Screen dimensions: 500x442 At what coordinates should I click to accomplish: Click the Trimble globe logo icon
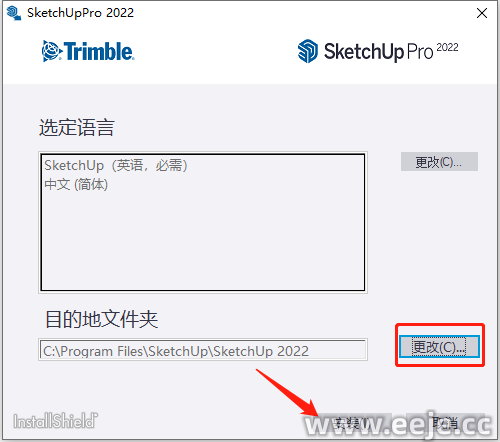click(x=52, y=51)
